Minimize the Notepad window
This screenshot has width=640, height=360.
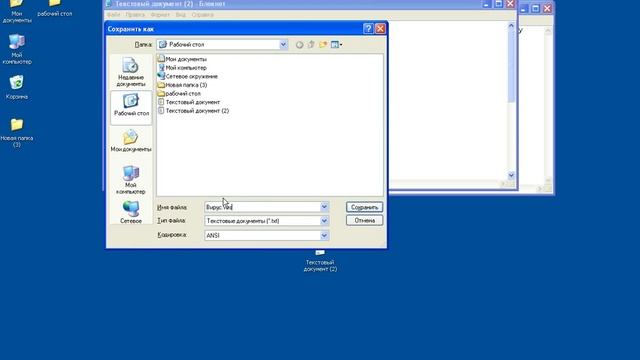click(x=486, y=4)
